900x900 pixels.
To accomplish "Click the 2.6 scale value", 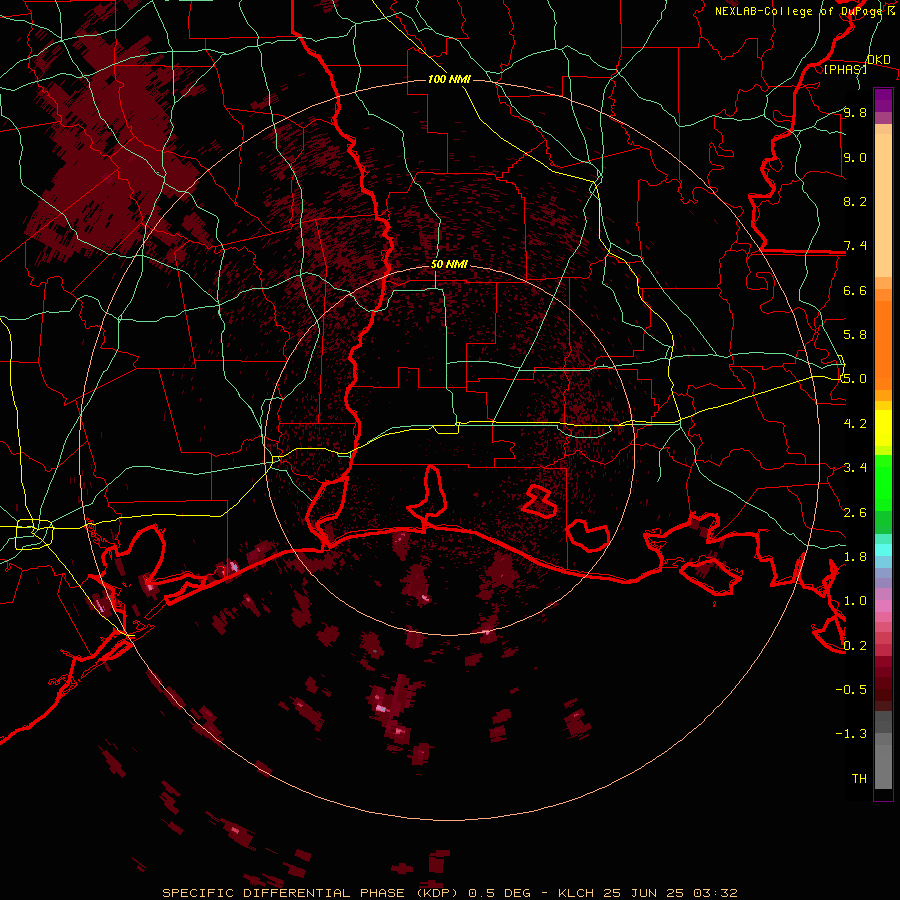I will tap(855, 513).
